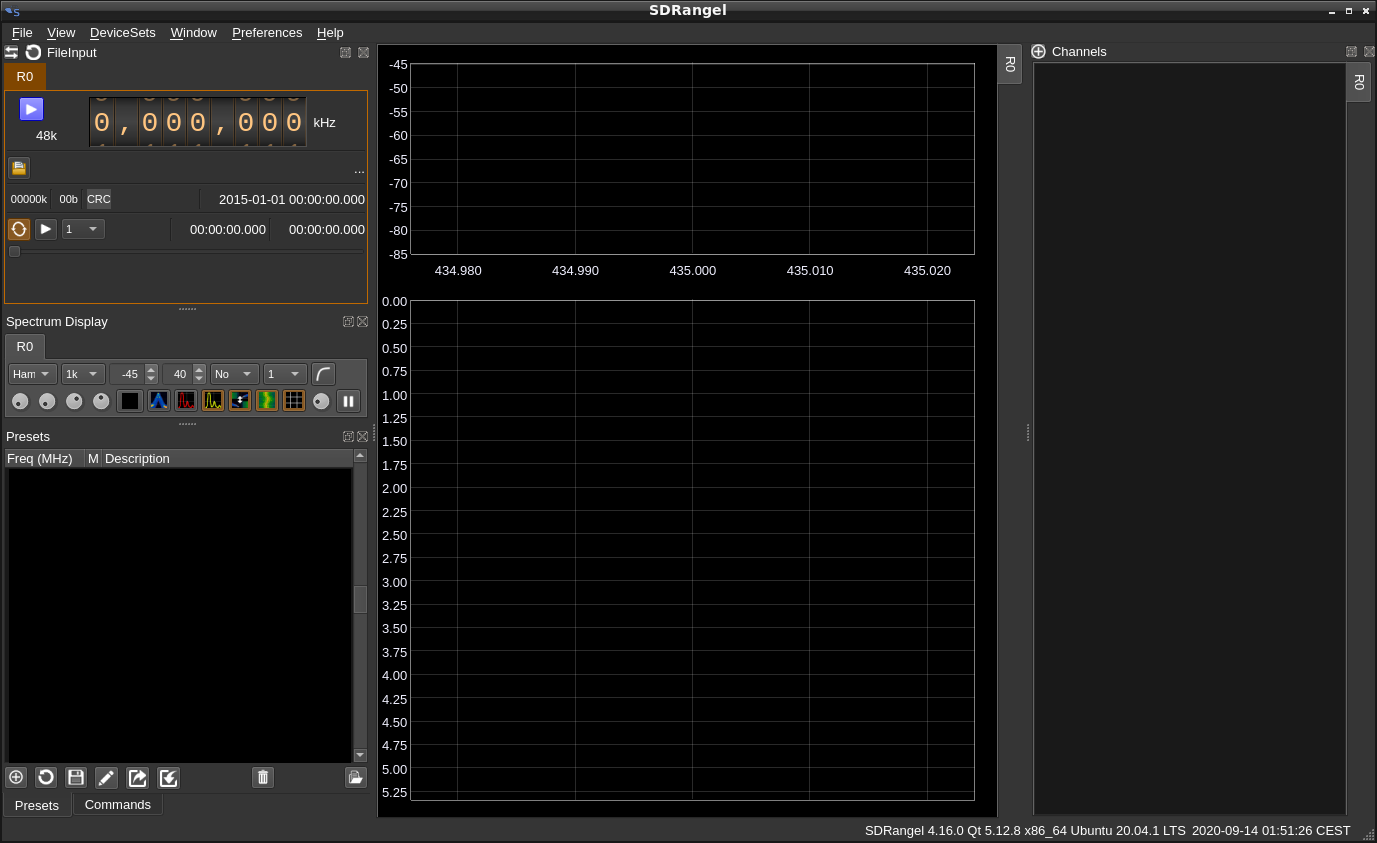Viewport: 1377px width, 843px height.
Task: Play the file stream in FileInput
Action: pyautogui.click(x=46, y=229)
